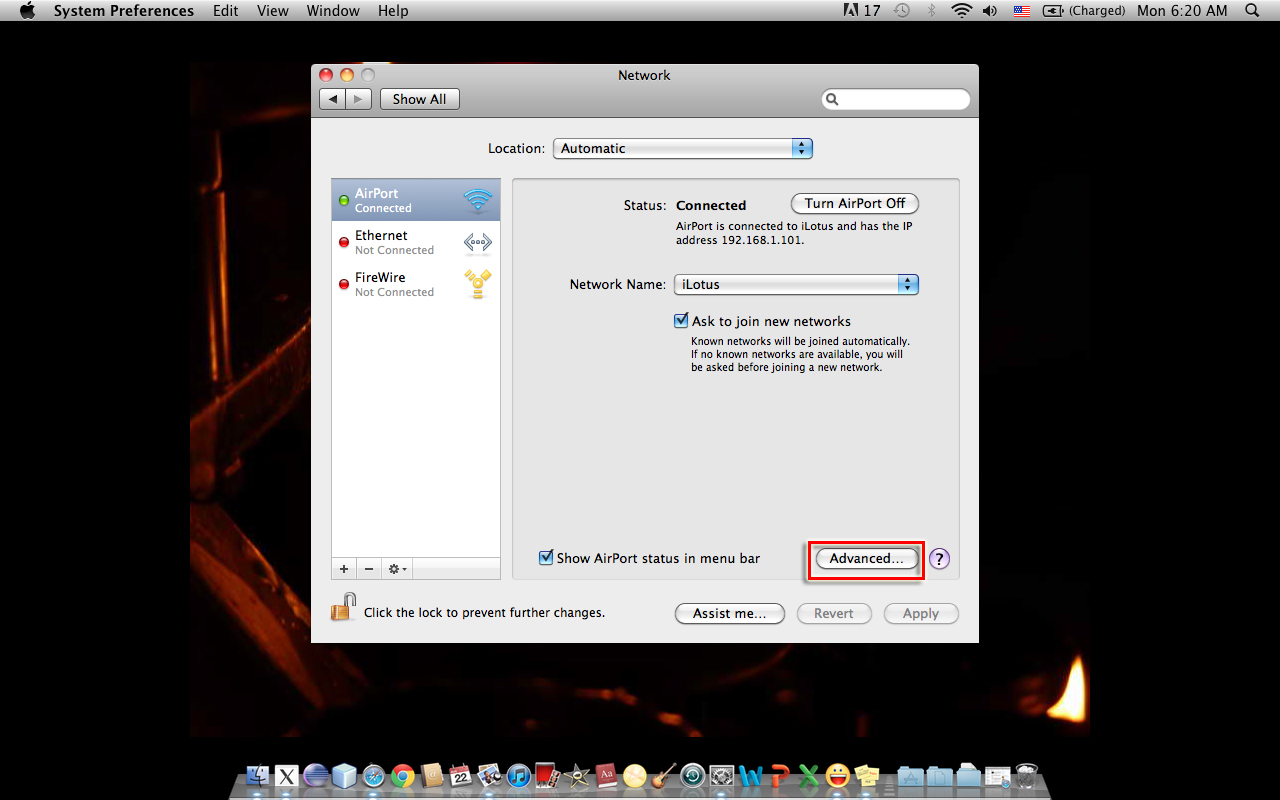
Task: Open Stickies from the Dock
Action: (x=867, y=776)
